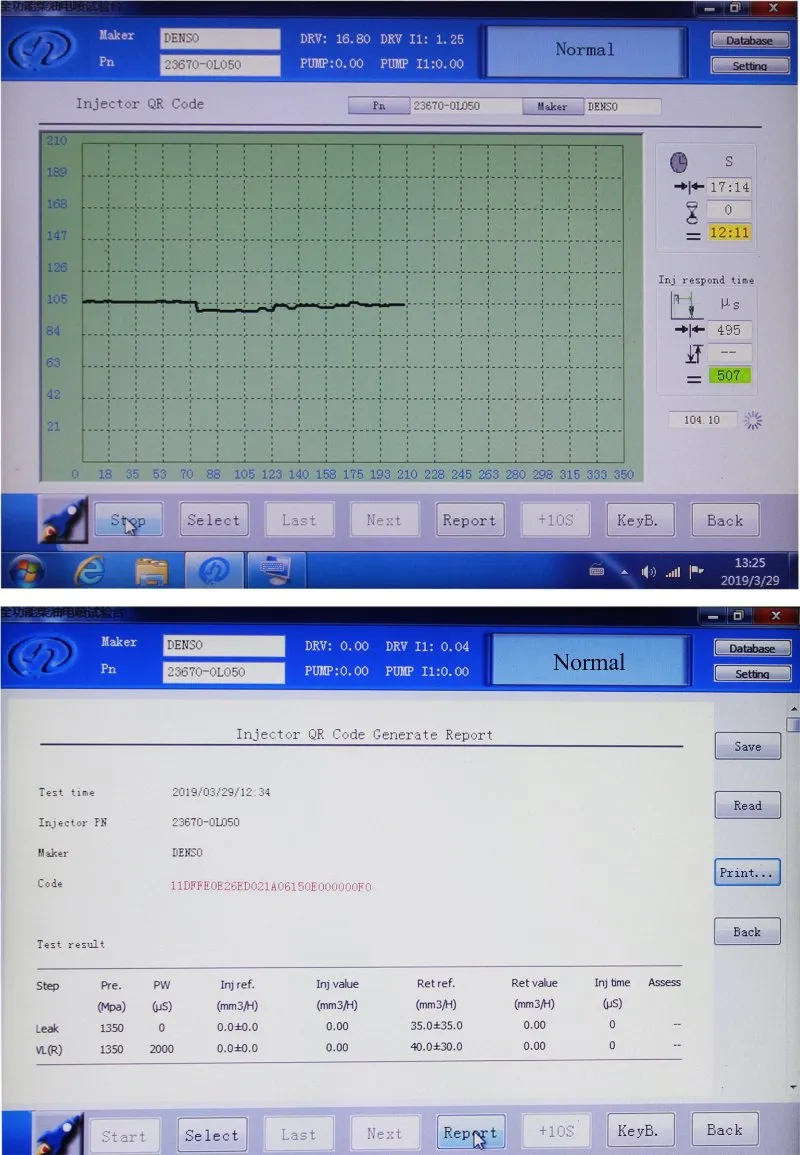Open Setting in the report window
Image resolution: width=800 pixels, height=1155 pixels.
[752, 673]
